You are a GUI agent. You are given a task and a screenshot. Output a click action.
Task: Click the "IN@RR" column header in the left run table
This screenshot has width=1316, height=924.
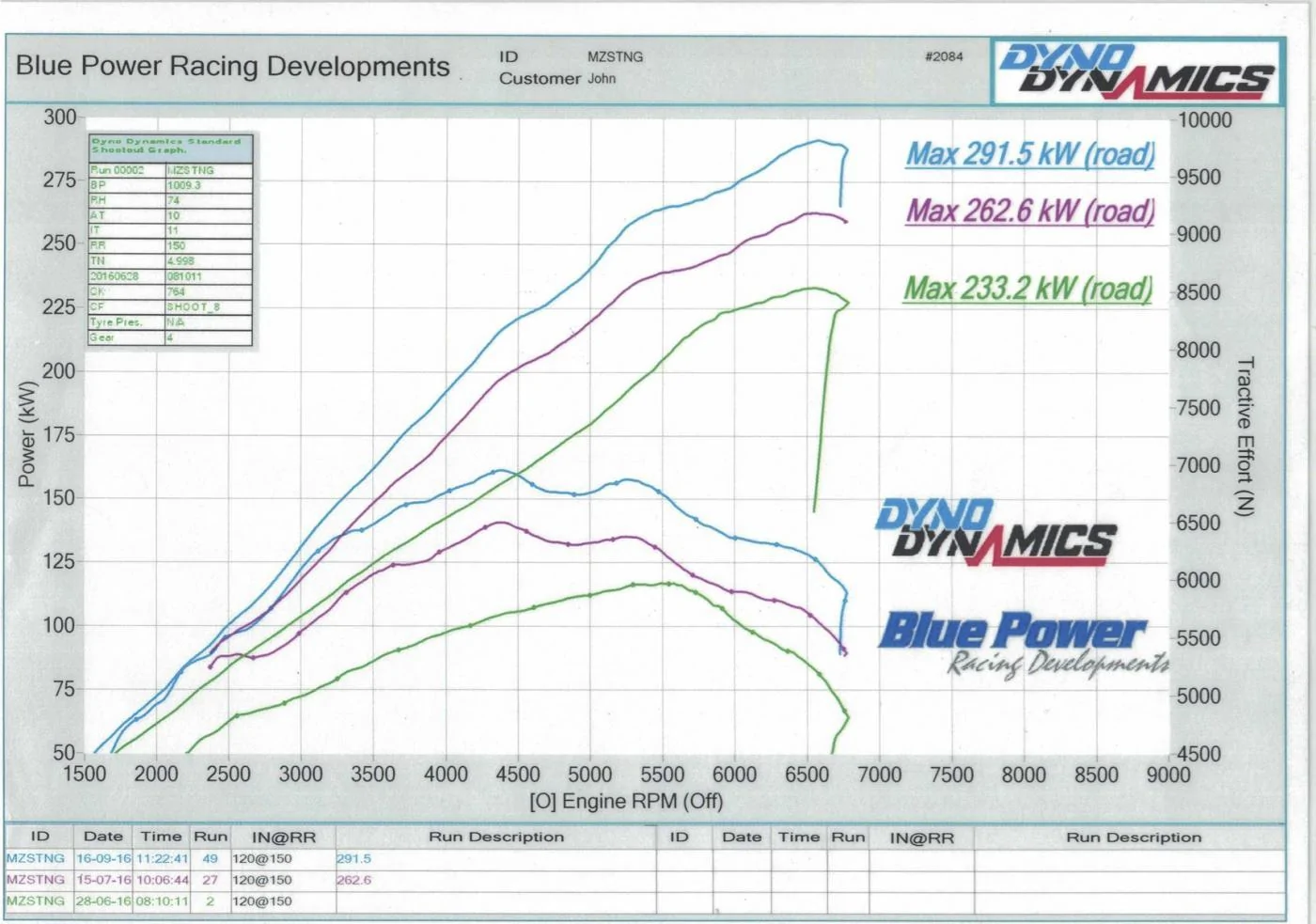tap(284, 838)
